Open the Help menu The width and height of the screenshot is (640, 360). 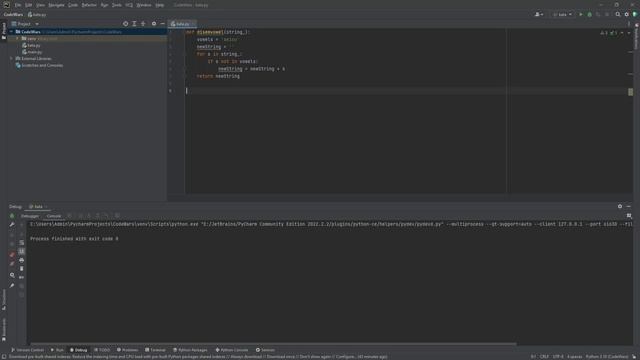(160, 5)
